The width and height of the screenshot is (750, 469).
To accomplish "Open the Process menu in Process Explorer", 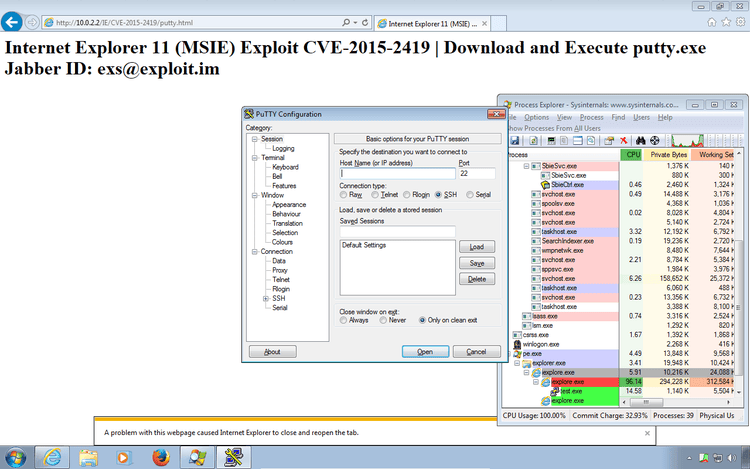I will (x=592, y=117).
